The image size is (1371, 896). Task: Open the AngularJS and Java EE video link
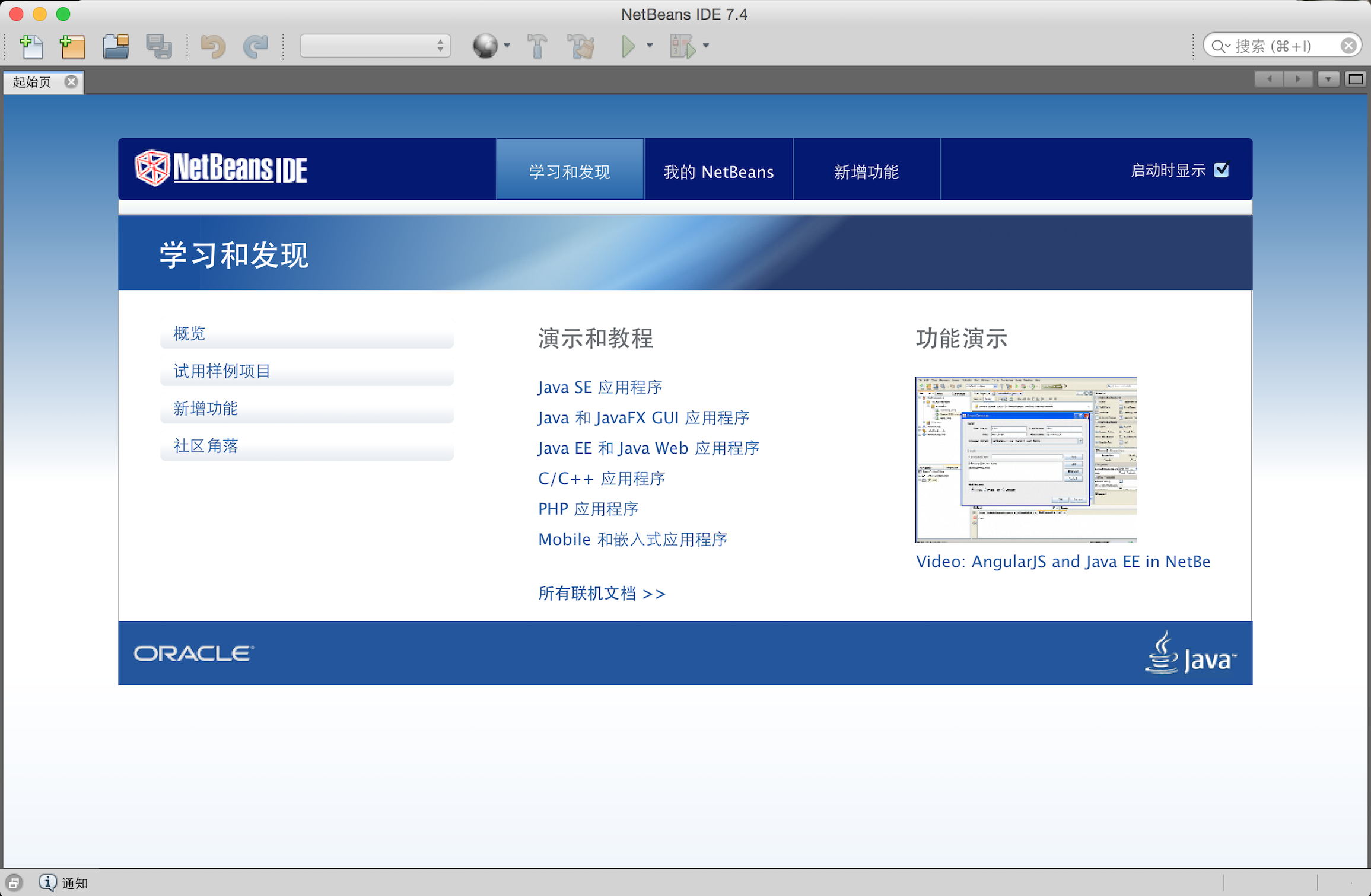coord(1063,562)
